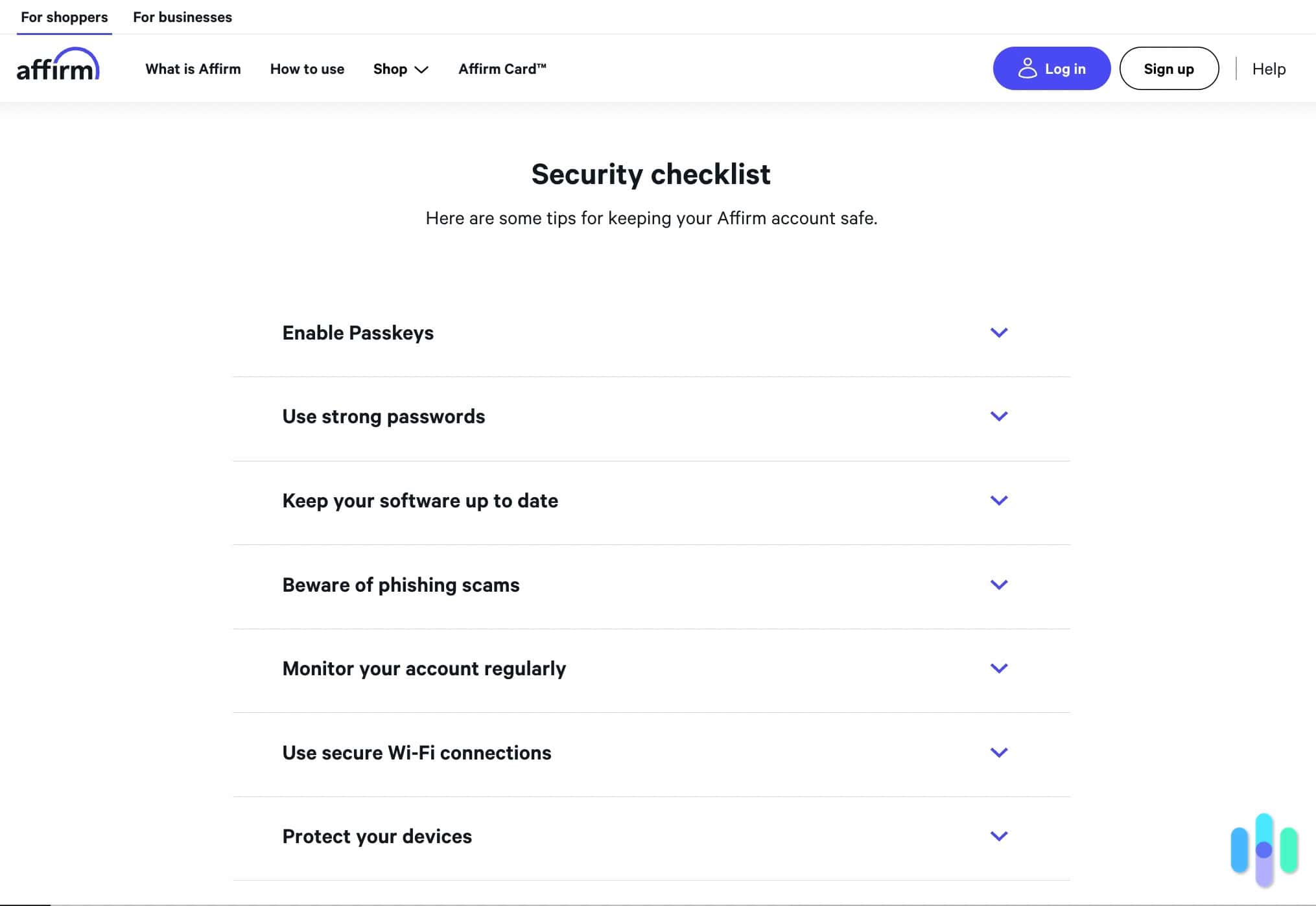This screenshot has height=906, width=1316.
Task: Open the How to use page
Action: [x=307, y=69]
